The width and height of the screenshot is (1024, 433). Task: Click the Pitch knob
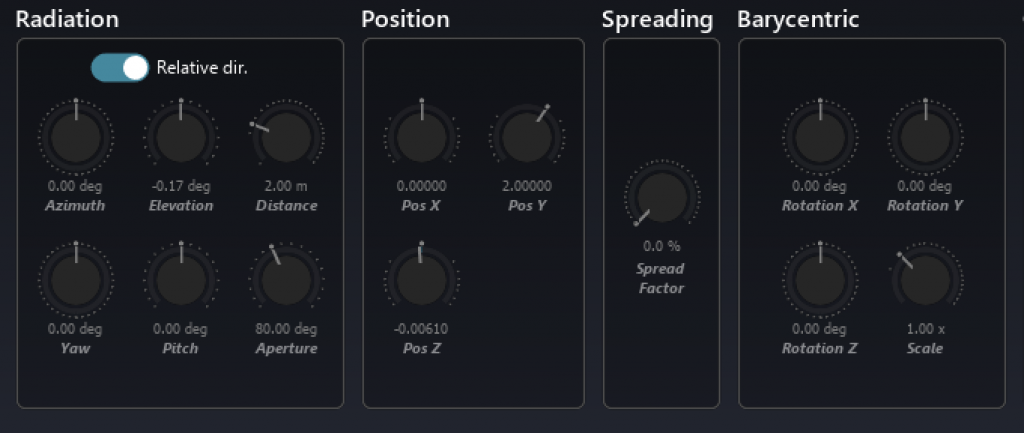[x=181, y=280]
